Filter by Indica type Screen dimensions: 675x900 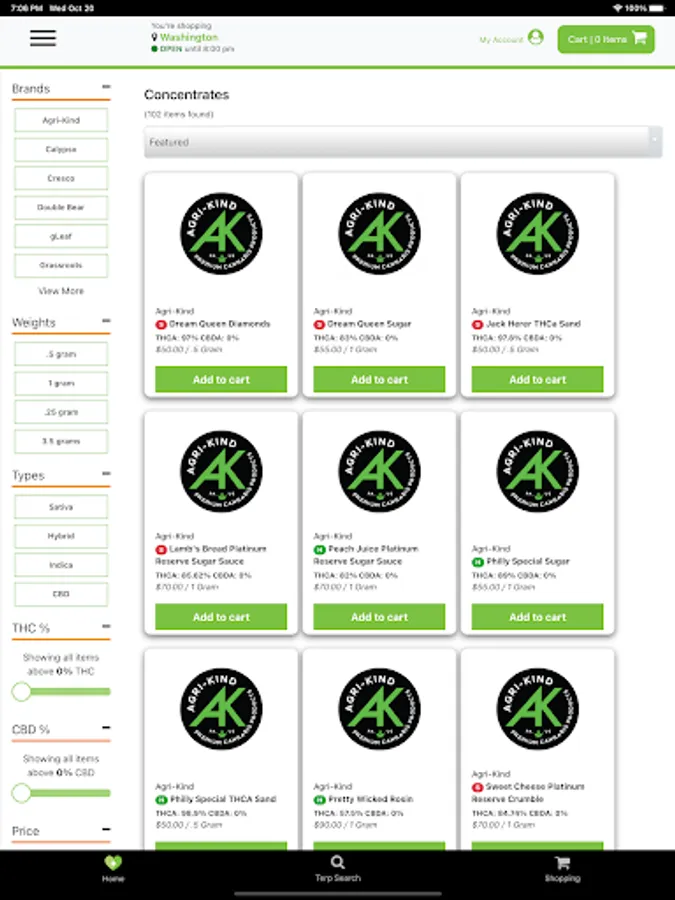pyautogui.click(x=61, y=565)
